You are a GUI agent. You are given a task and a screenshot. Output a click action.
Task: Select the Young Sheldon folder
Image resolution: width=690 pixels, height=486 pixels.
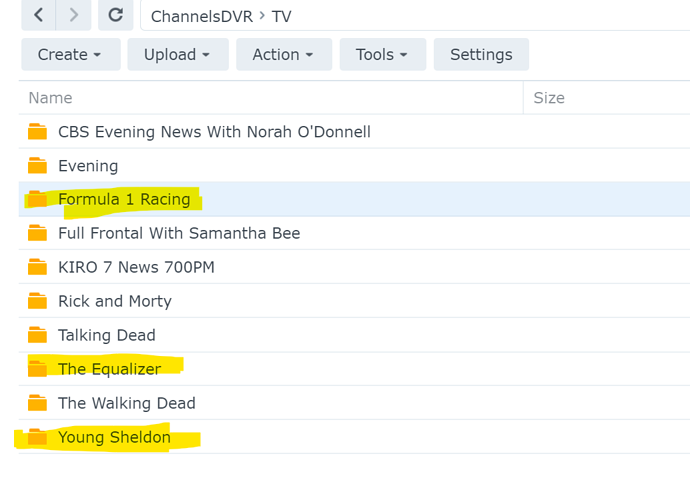(114, 437)
